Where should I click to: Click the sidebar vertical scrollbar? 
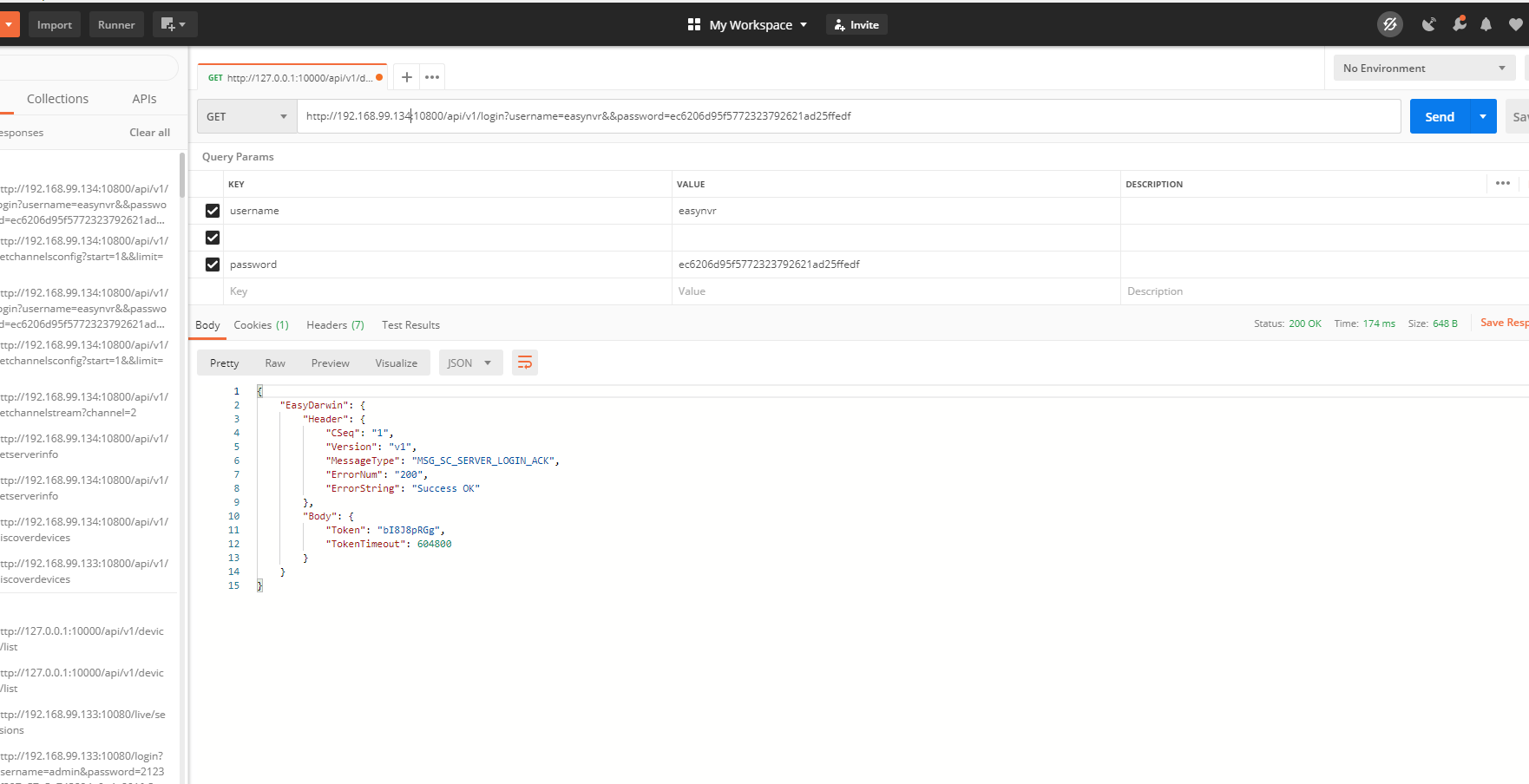(181, 174)
